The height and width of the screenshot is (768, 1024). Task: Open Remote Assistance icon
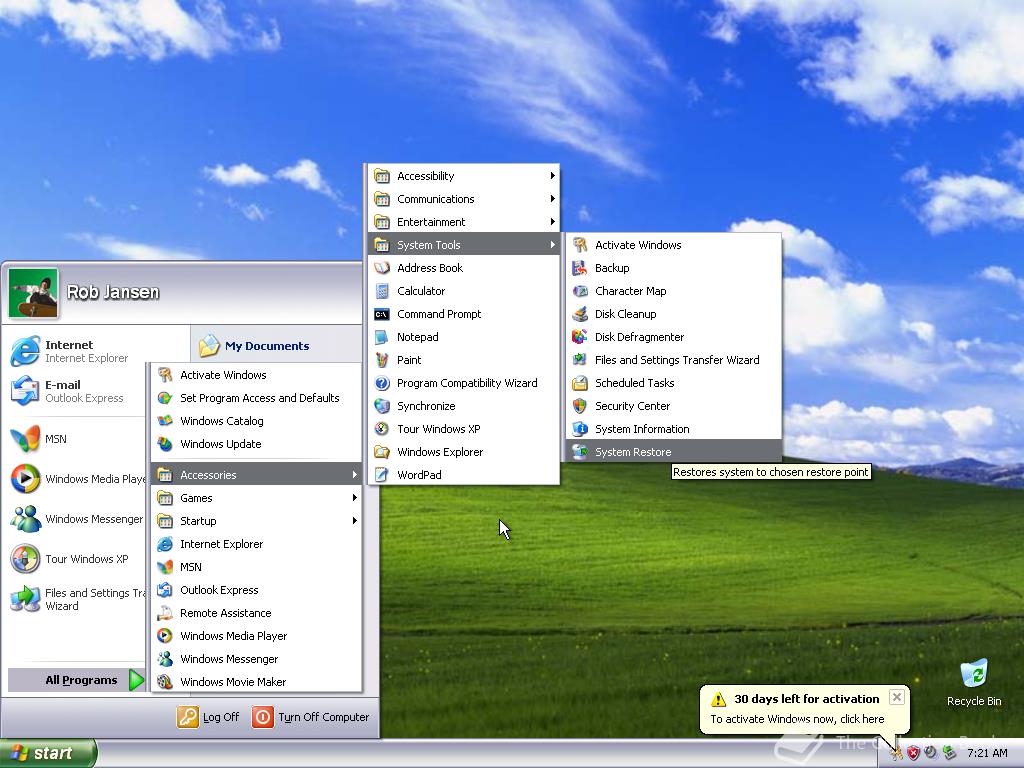point(165,613)
